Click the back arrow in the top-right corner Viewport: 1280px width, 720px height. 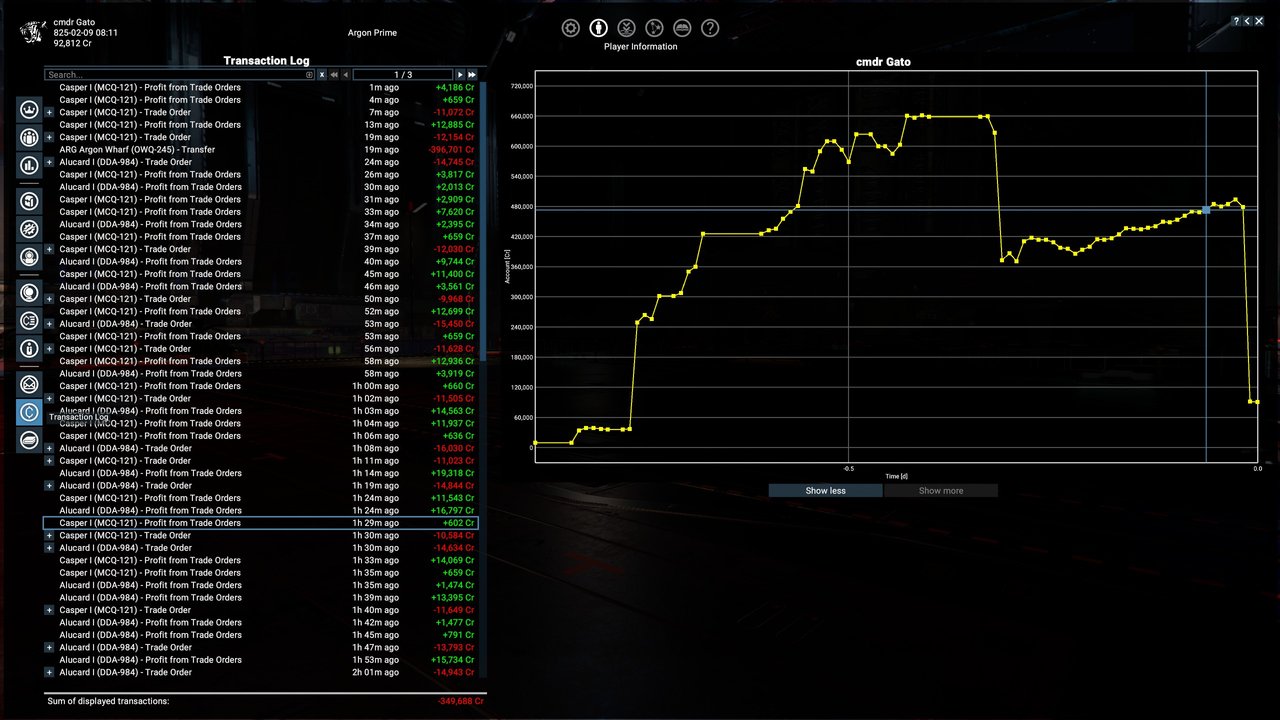point(1247,21)
